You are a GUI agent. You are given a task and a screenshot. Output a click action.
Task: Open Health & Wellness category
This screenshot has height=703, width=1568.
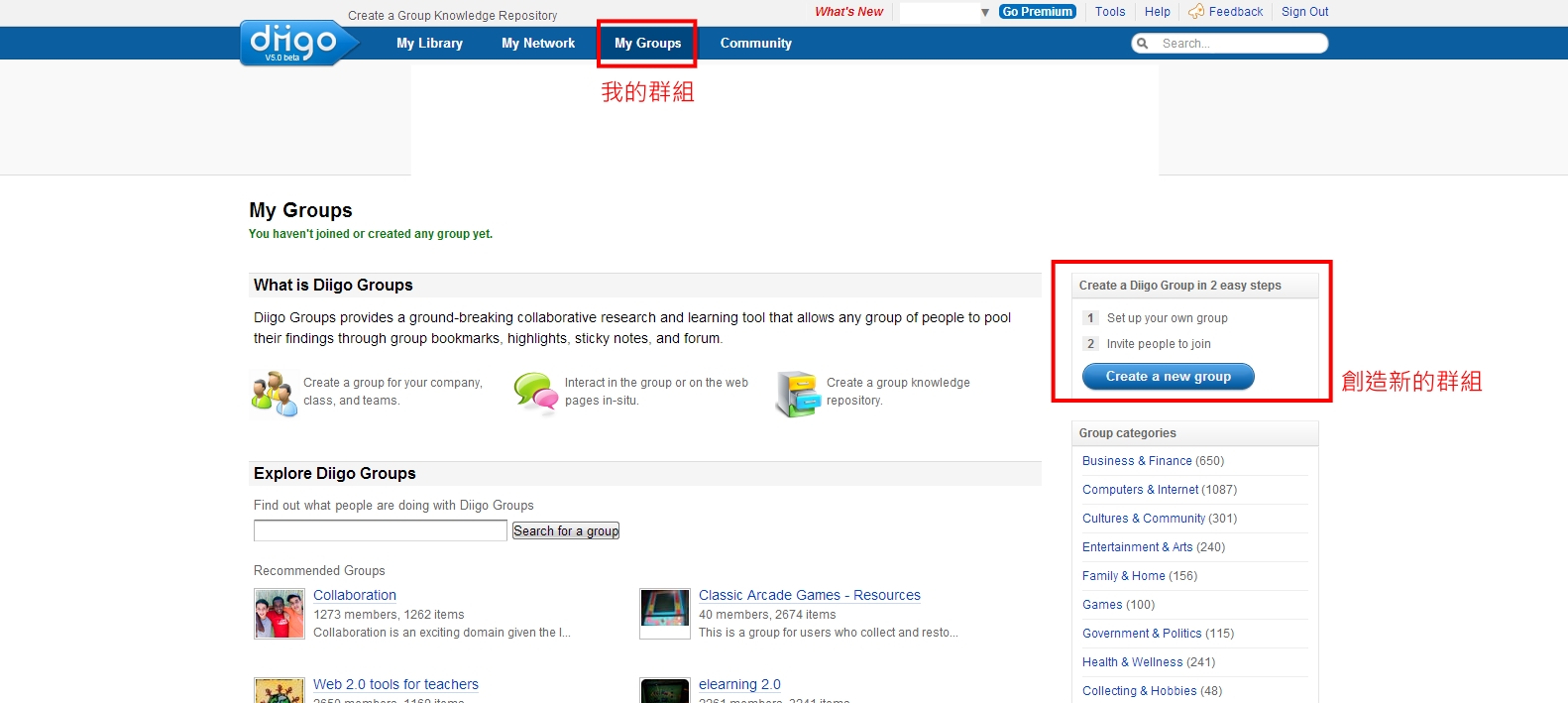pyautogui.click(x=1132, y=662)
